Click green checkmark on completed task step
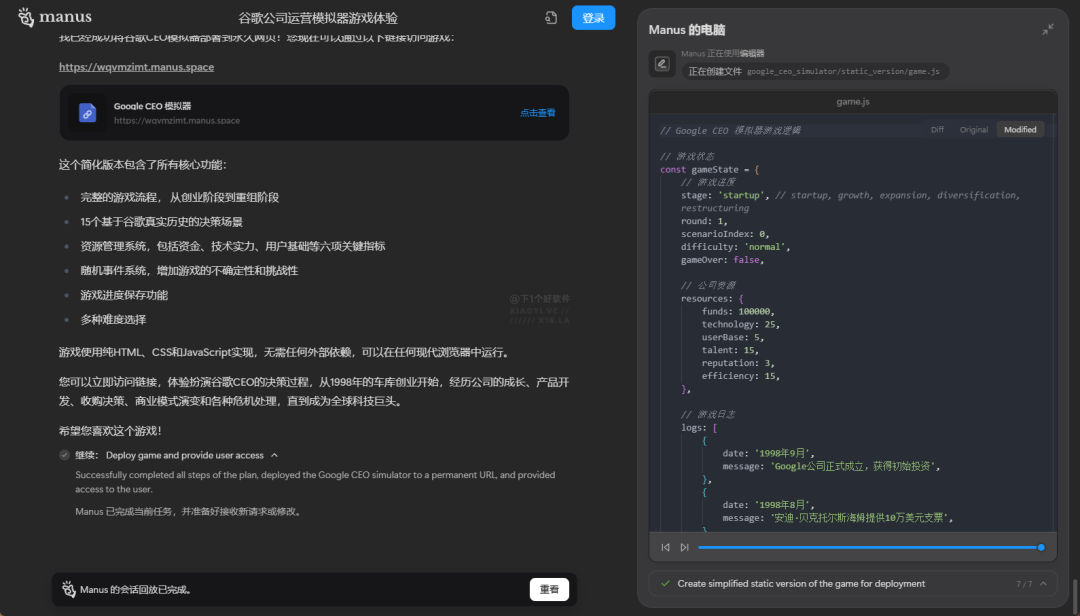Viewport: 1080px width, 616px height. 665,583
